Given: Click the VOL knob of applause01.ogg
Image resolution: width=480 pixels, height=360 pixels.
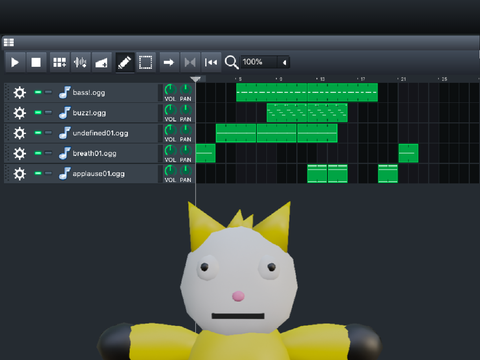Looking at the screenshot, I should point(170,171).
